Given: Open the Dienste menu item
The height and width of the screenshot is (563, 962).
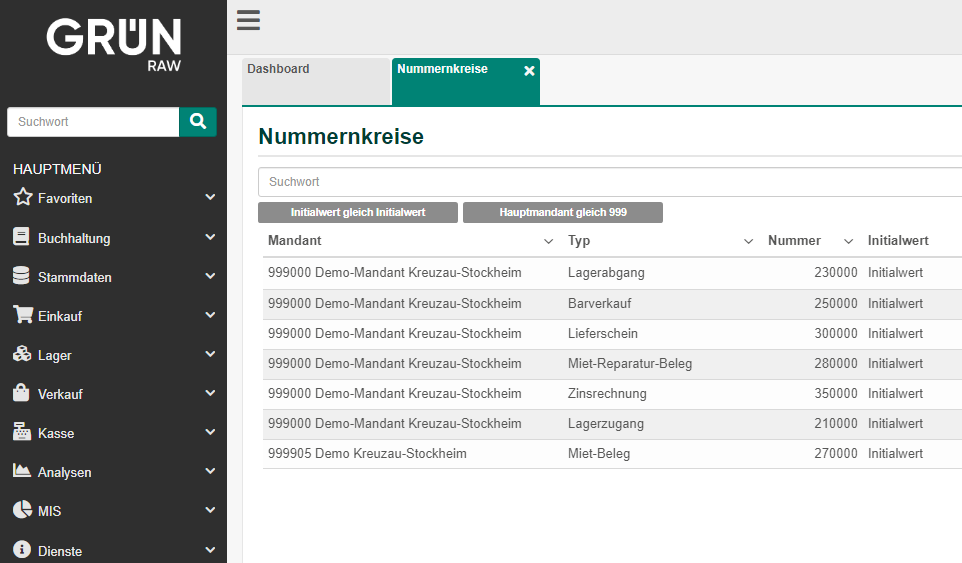Looking at the screenshot, I should (60, 551).
